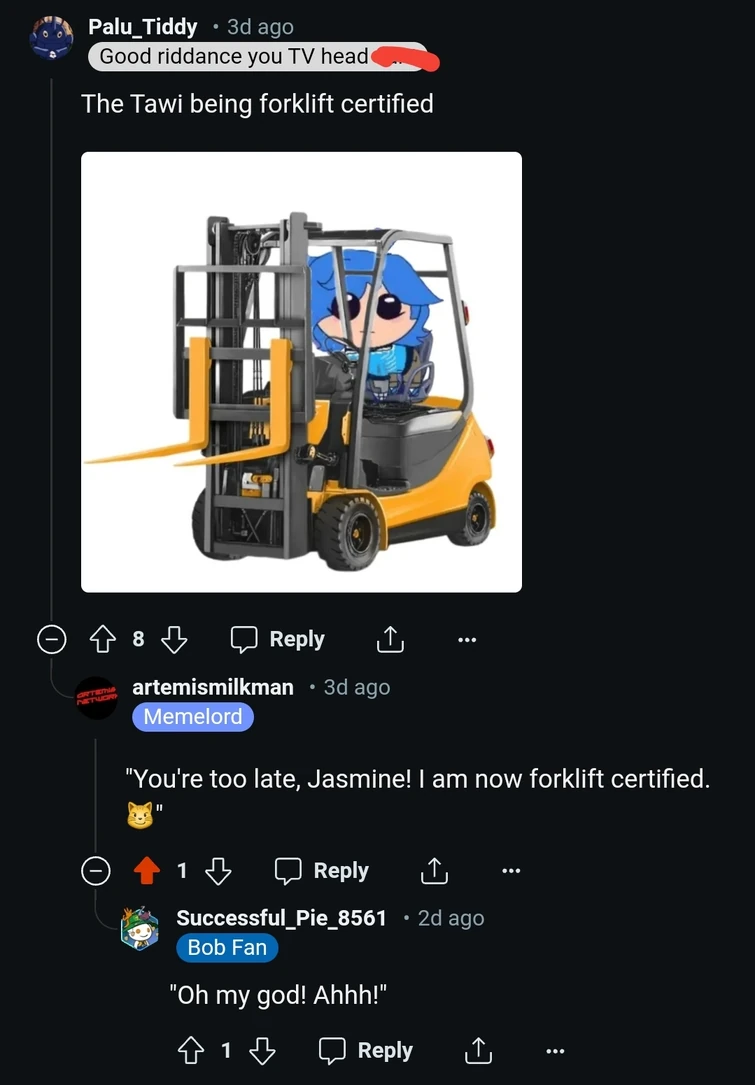Visit artemismilkman's user profile
Image resolution: width=755 pixels, height=1085 pixels.
[x=212, y=687]
